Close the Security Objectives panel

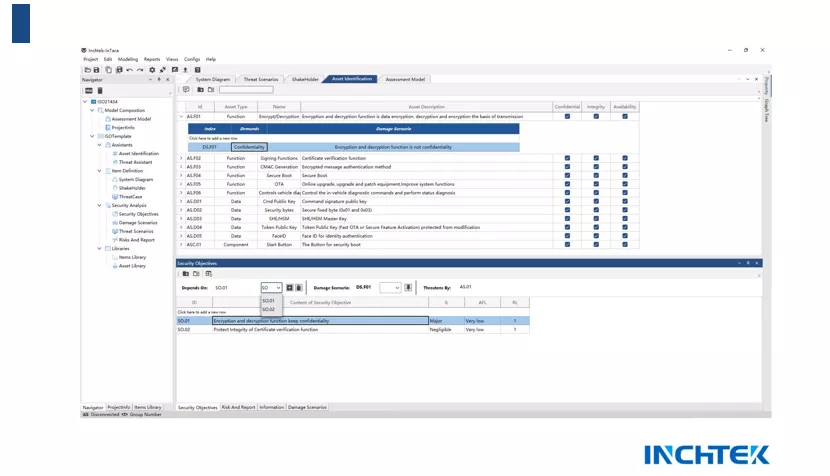pyautogui.click(x=757, y=263)
